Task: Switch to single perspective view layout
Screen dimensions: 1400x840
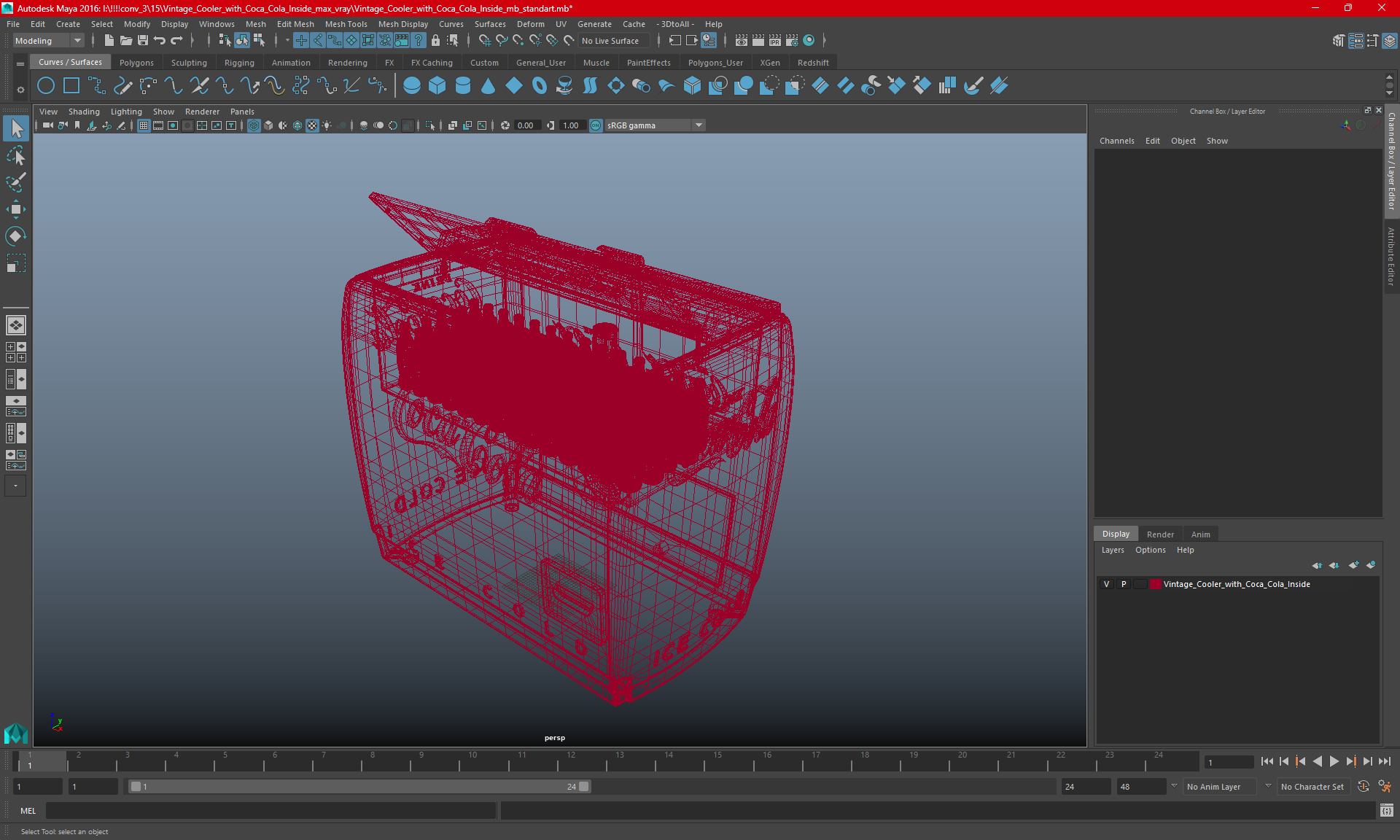Action: pyautogui.click(x=16, y=325)
